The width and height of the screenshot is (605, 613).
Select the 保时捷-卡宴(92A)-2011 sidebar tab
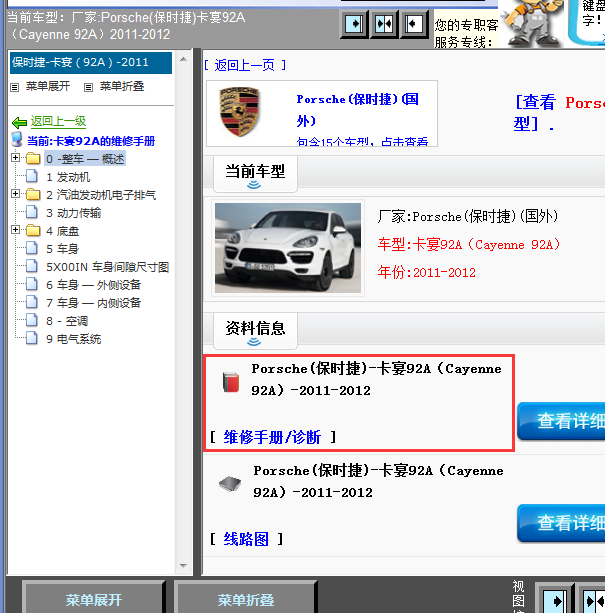[x=91, y=63]
